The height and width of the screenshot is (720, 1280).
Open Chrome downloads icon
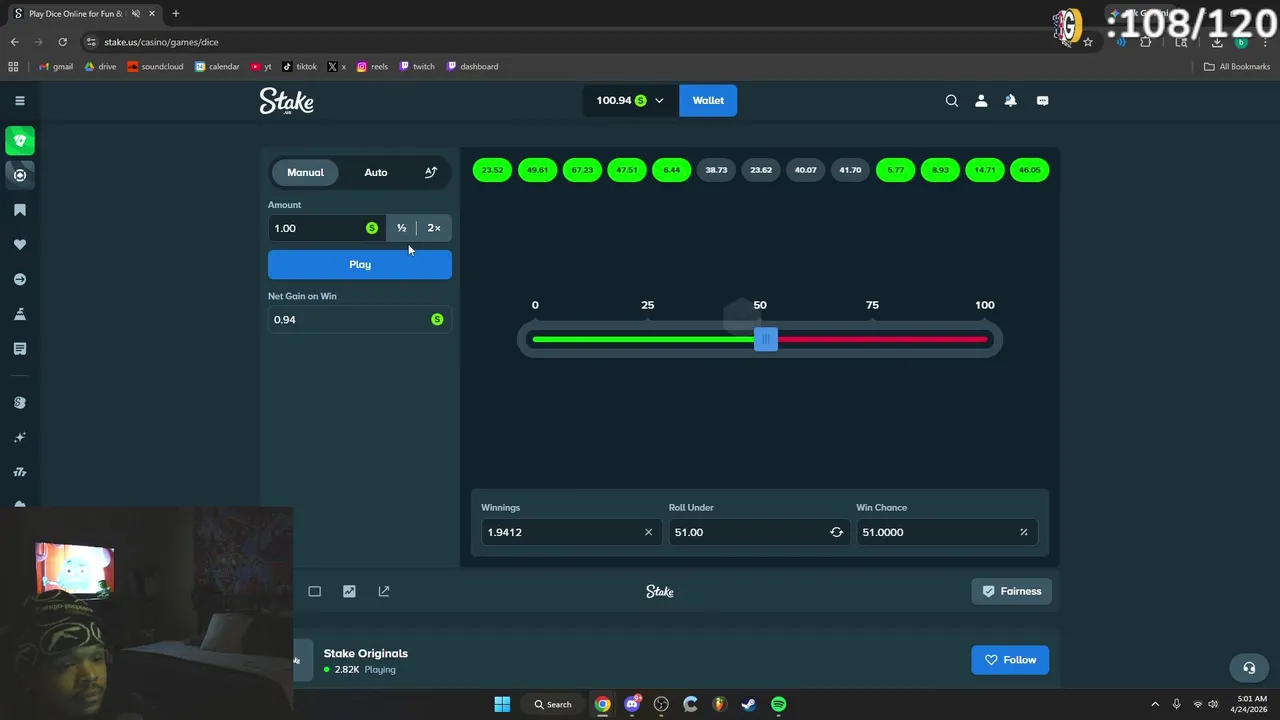tap(1217, 42)
